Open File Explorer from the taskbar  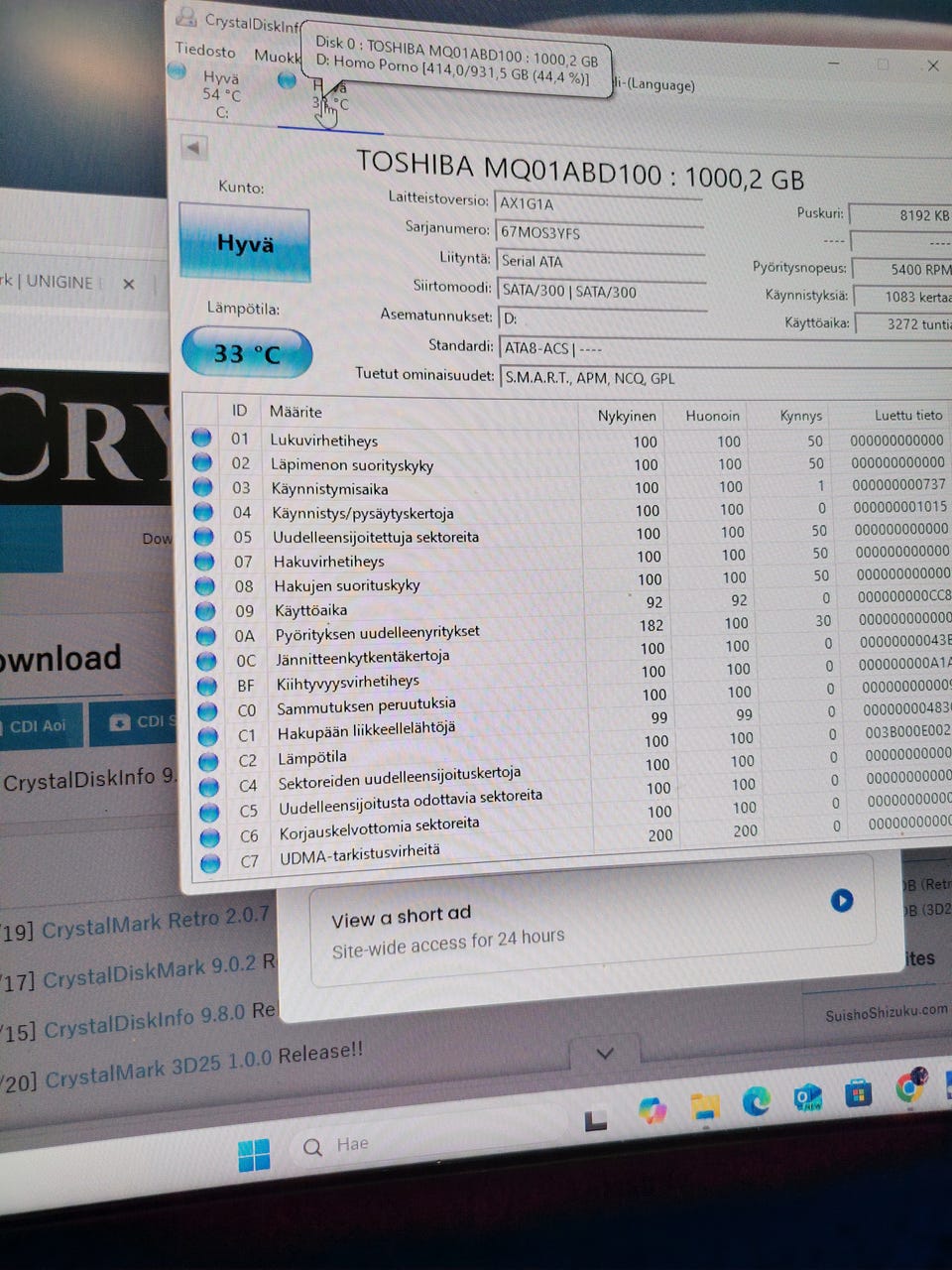(705, 1106)
